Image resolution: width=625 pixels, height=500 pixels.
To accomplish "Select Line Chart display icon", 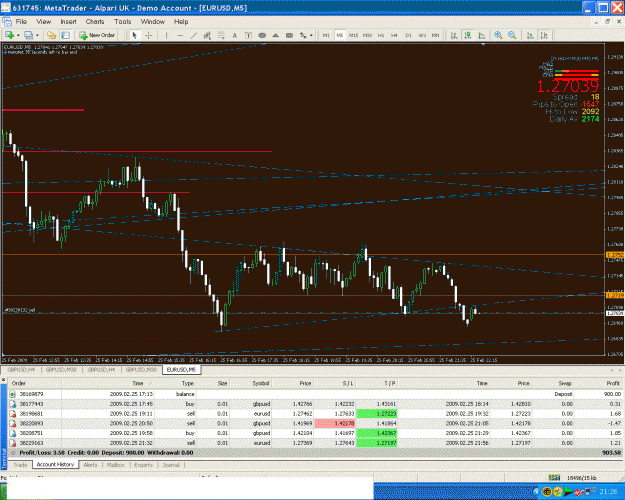I will pos(482,35).
